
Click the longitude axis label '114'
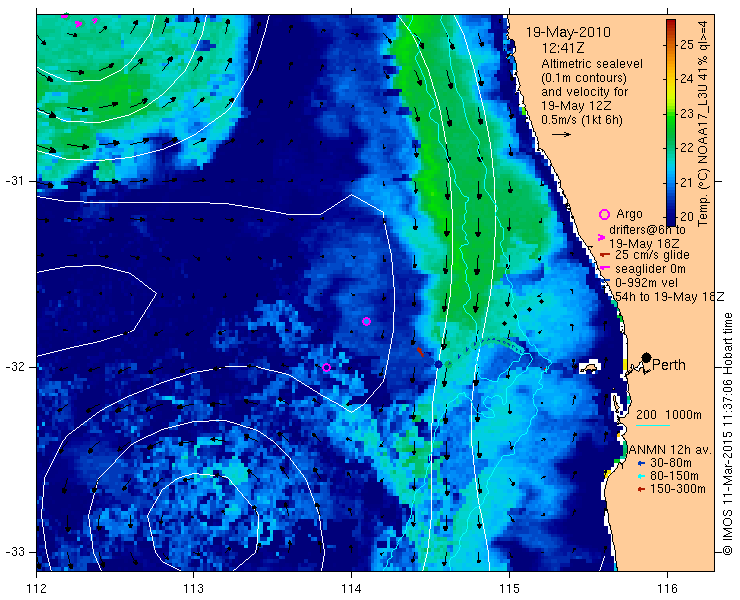(351, 589)
